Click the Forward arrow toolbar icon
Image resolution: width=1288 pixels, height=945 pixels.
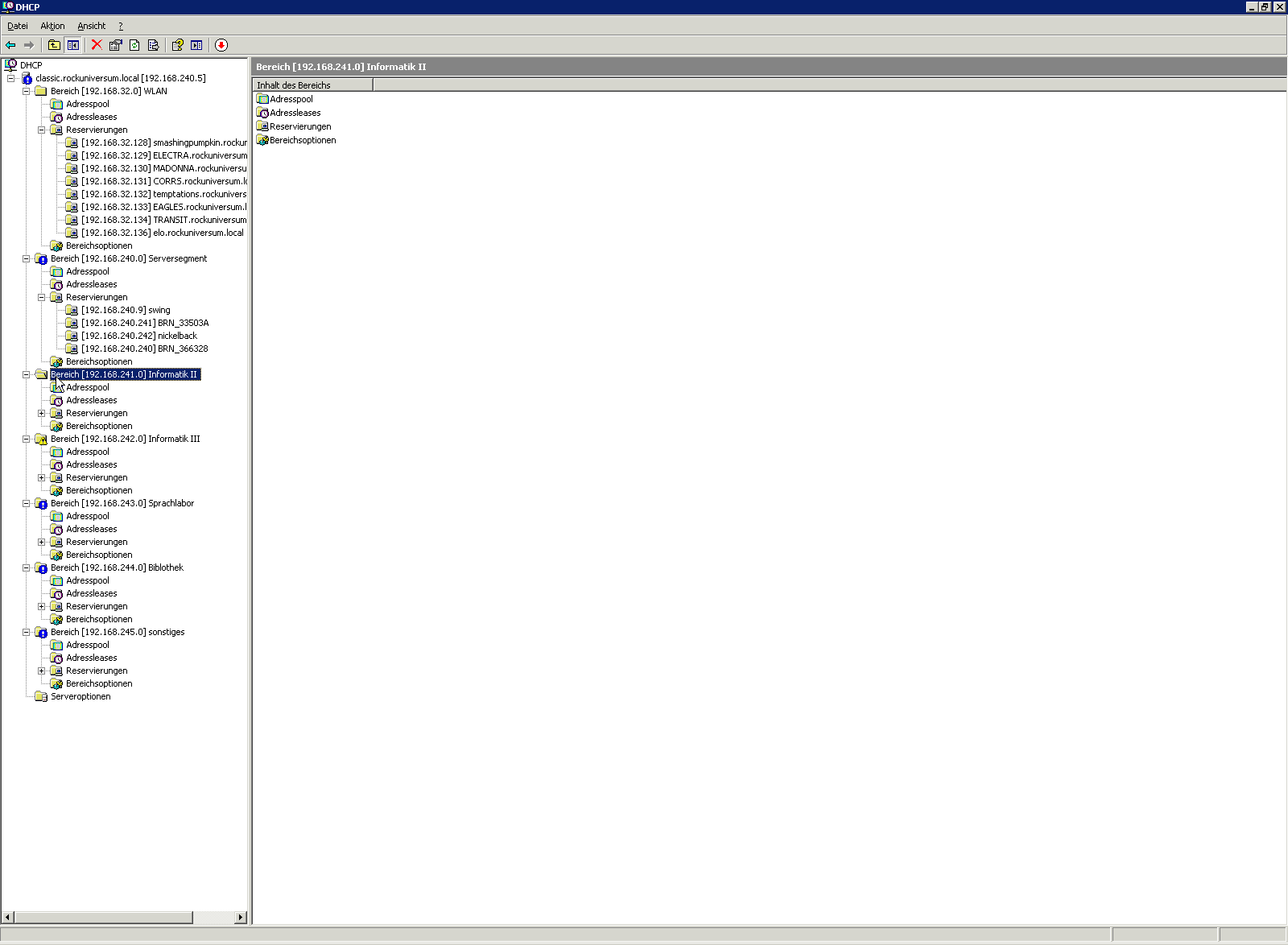pos(29,45)
